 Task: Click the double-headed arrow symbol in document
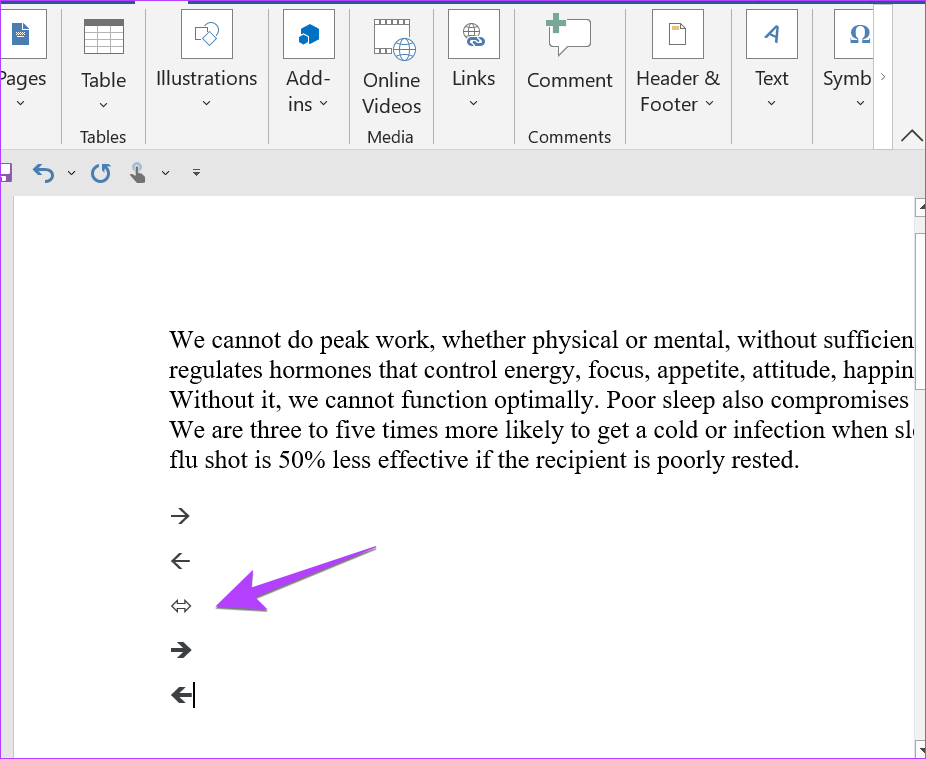tap(180, 606)
